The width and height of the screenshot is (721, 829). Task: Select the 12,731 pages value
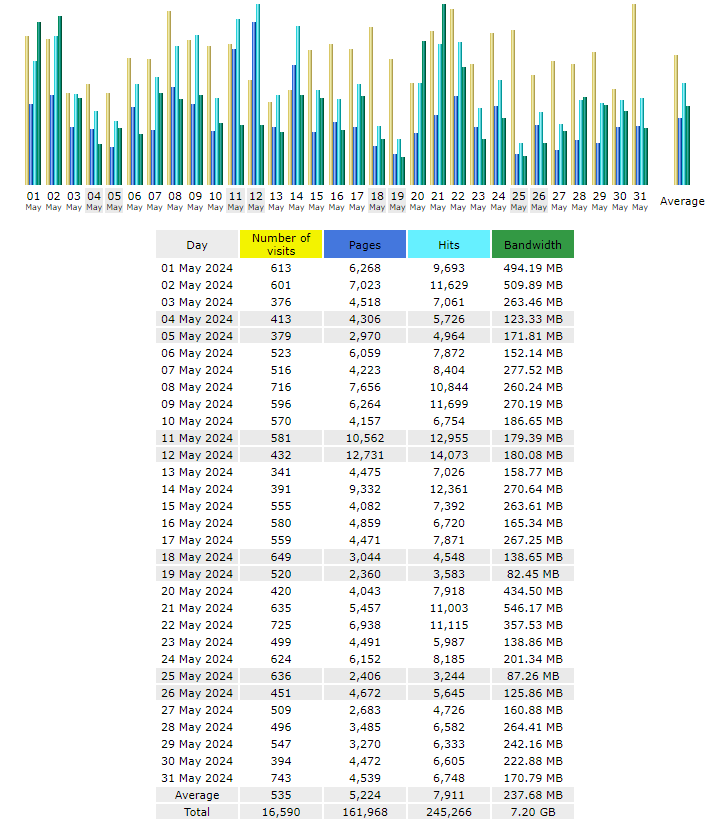pyautogui.click(x=364, y=455)
